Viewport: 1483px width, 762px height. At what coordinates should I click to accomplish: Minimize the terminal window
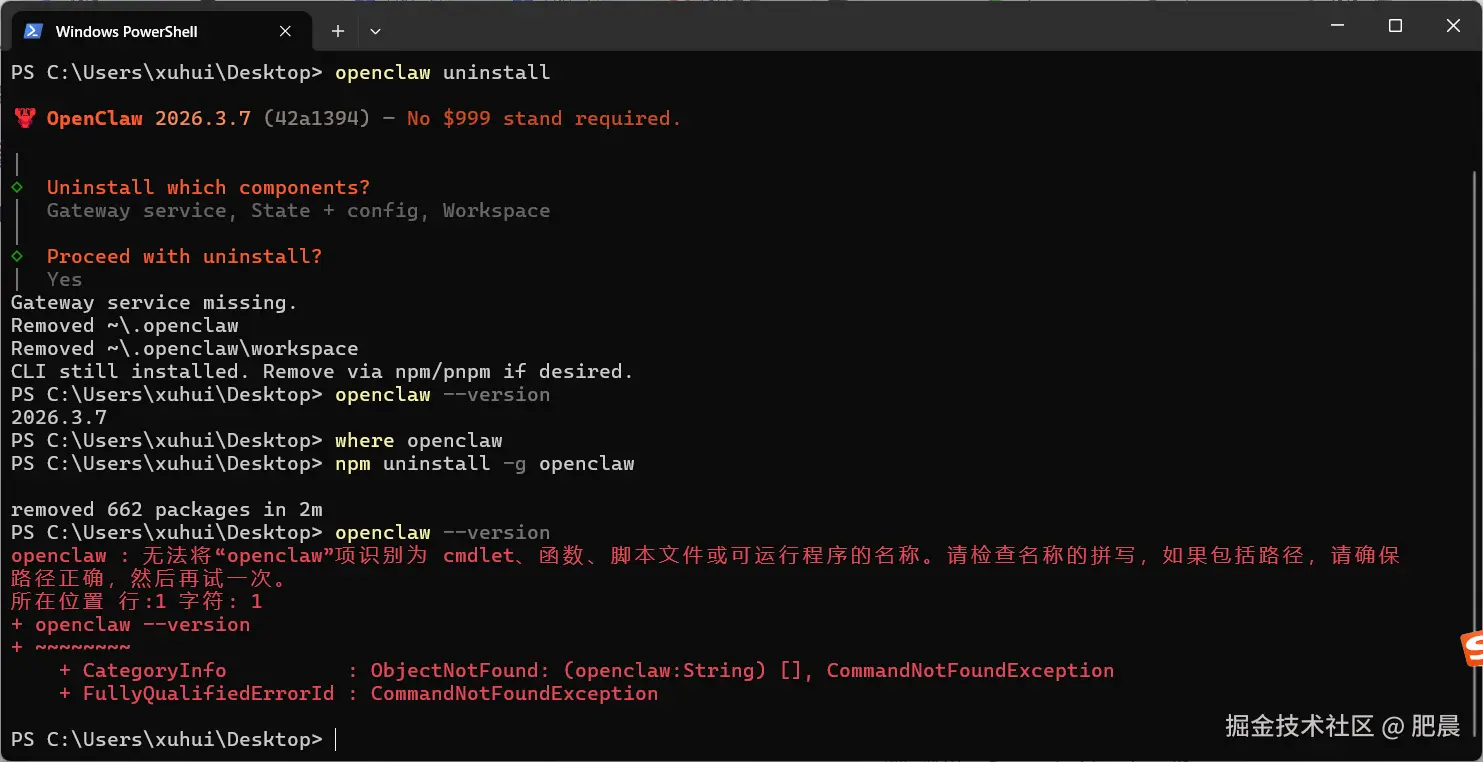(1337, 26)
